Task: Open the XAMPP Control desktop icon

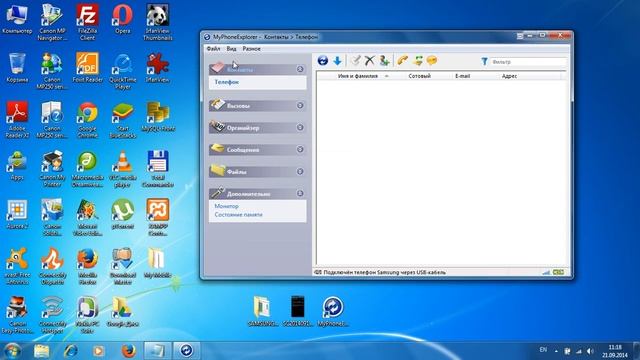Action: pos(158,217)
